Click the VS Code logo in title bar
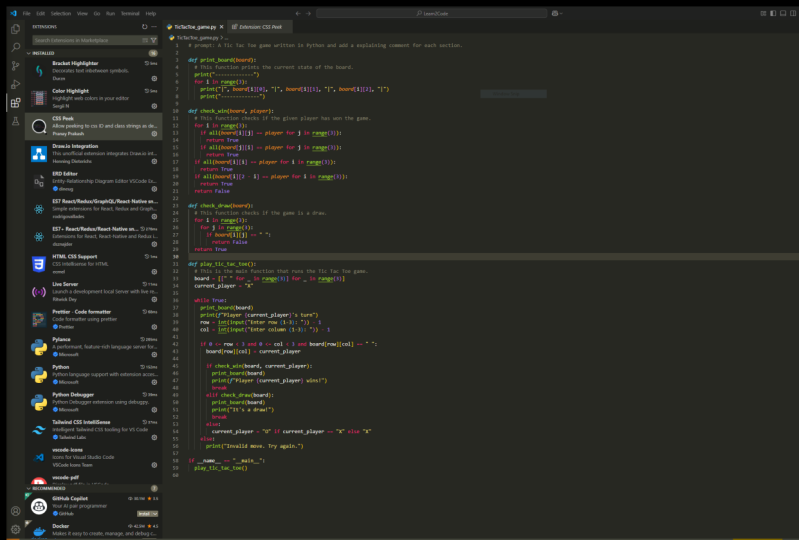Viewport: 799px width, 540px height. [14, 13]
